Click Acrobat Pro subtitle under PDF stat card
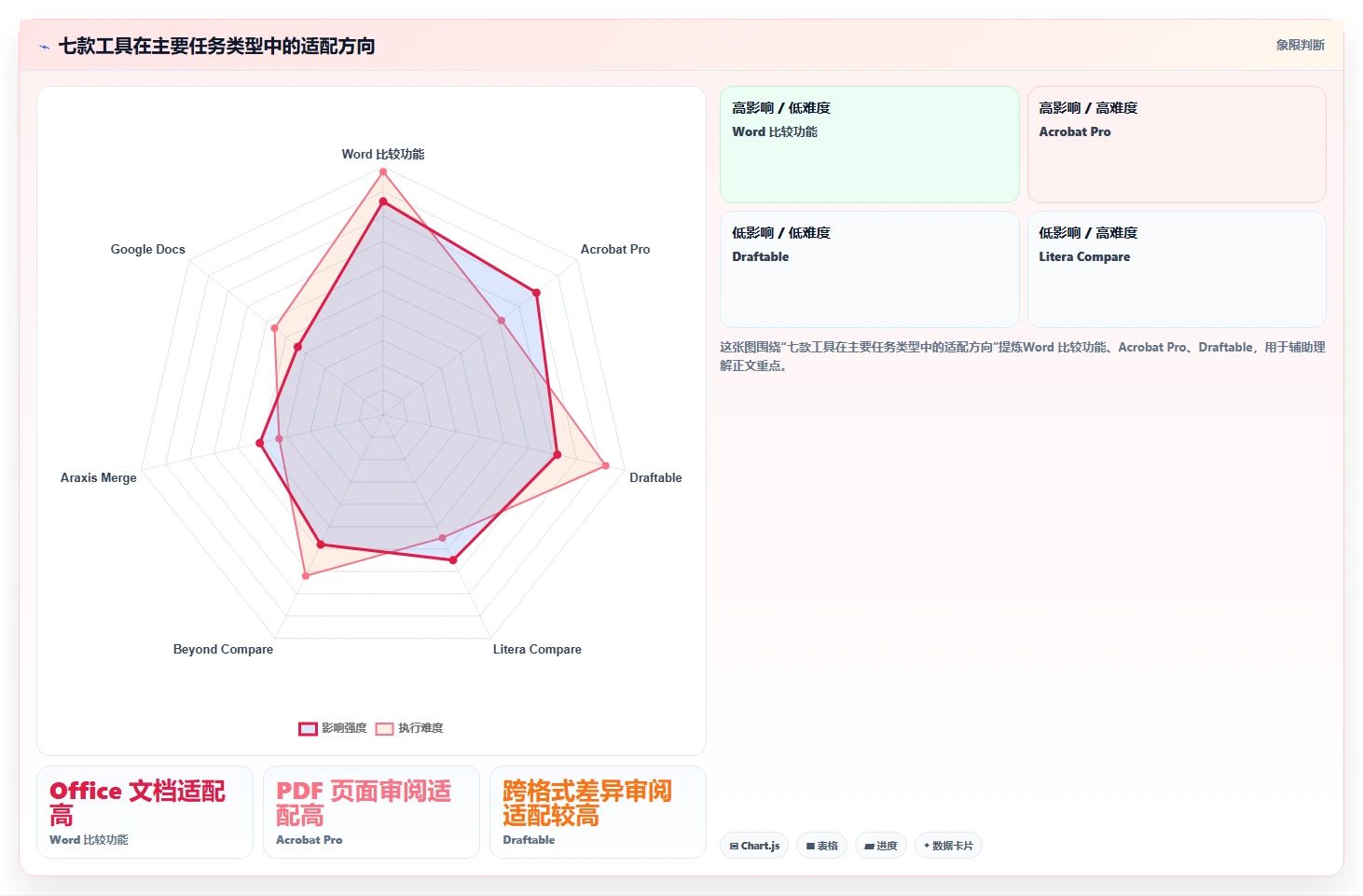 309,840
